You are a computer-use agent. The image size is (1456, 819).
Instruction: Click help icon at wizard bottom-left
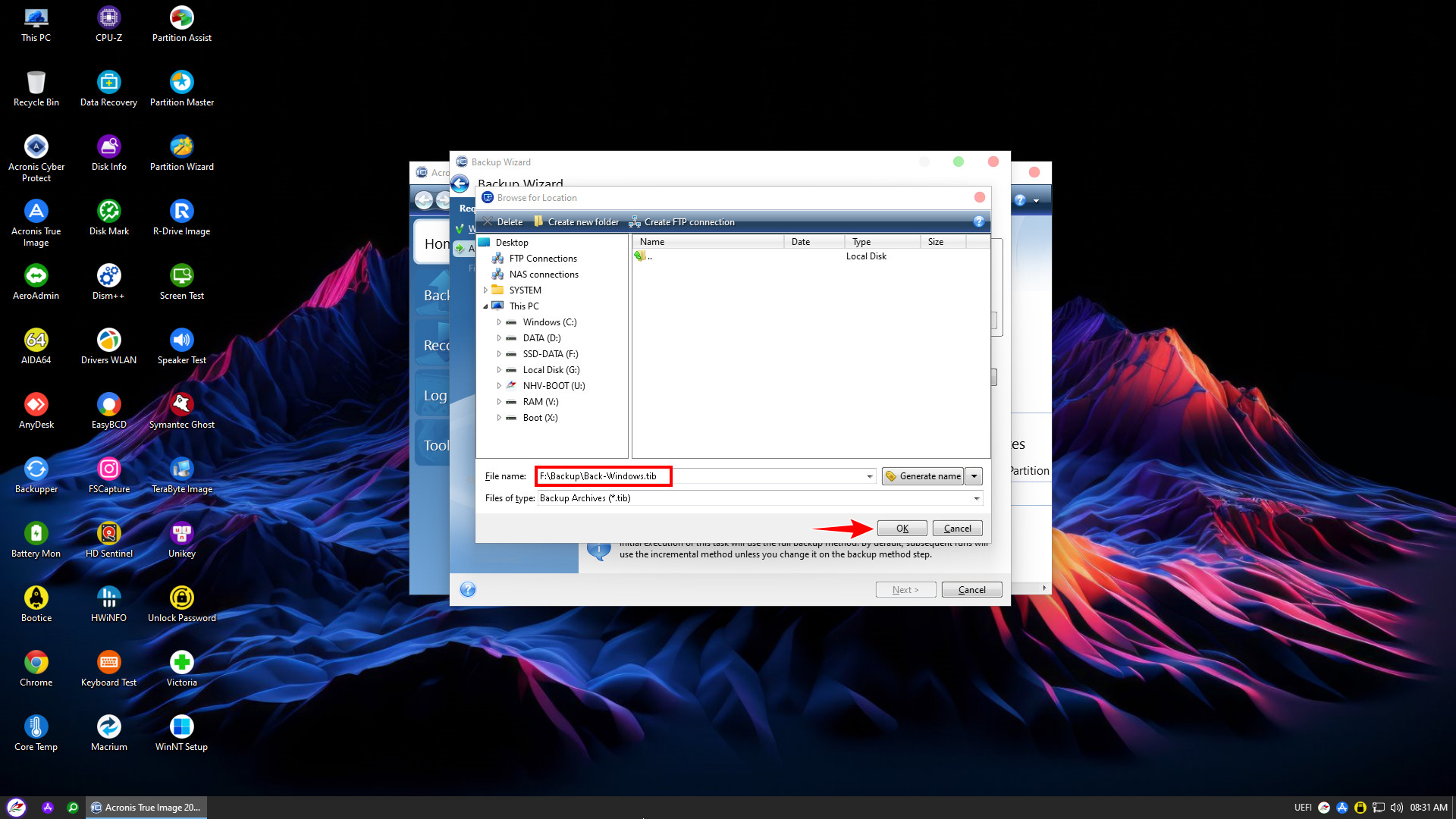pyautogui.click(x=468, y=590)
